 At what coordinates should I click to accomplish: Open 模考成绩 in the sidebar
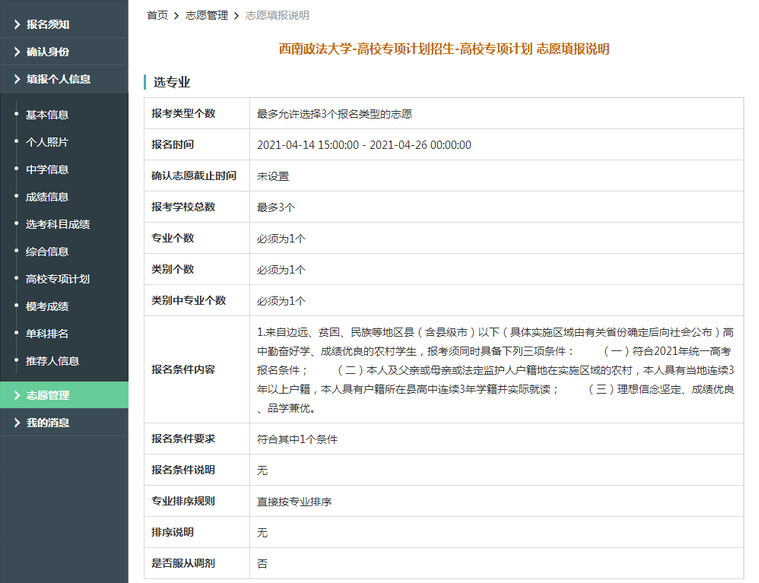pyautogui.click(x=47, y=306)
